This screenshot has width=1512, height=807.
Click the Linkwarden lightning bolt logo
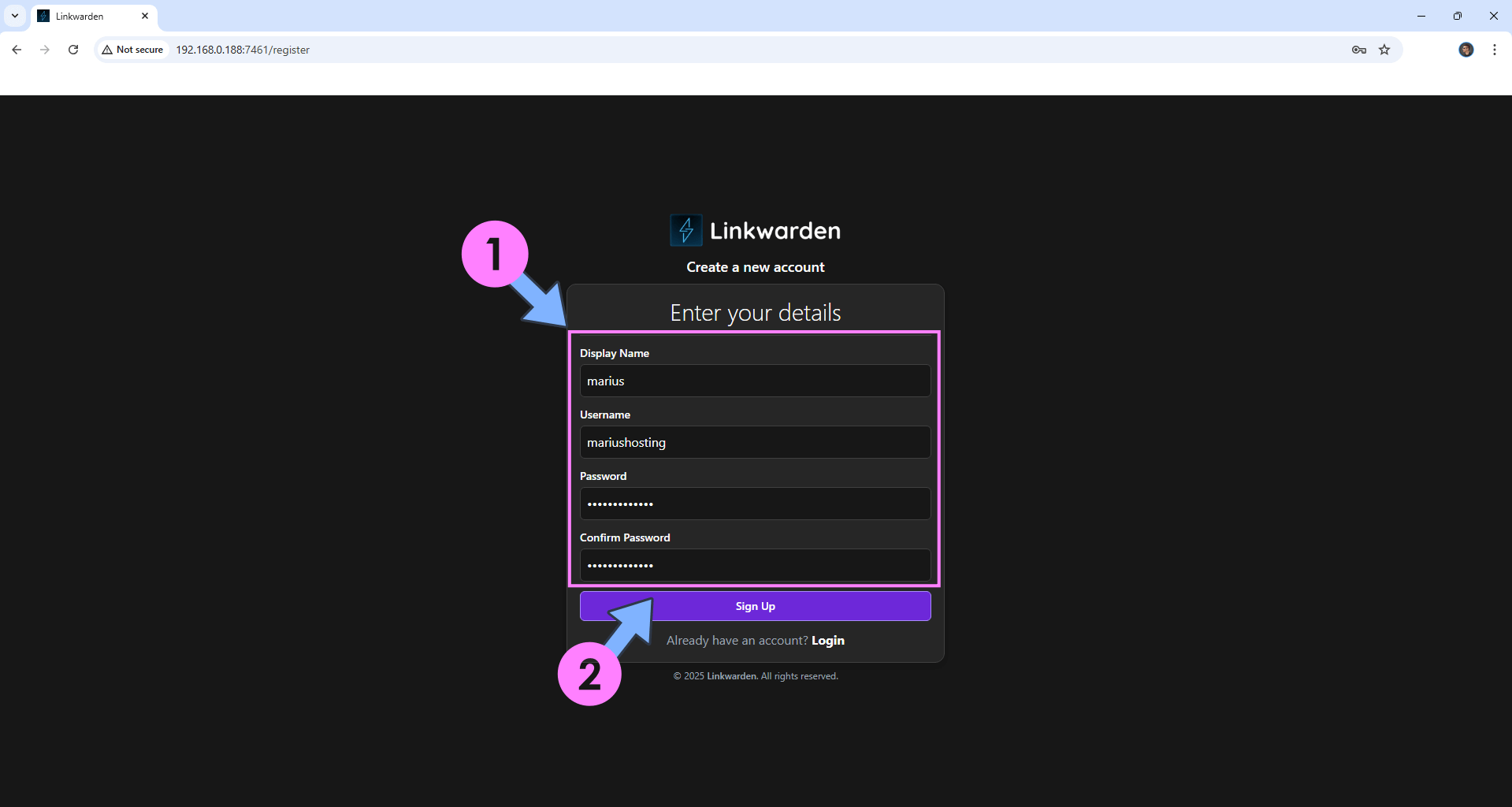685,230
